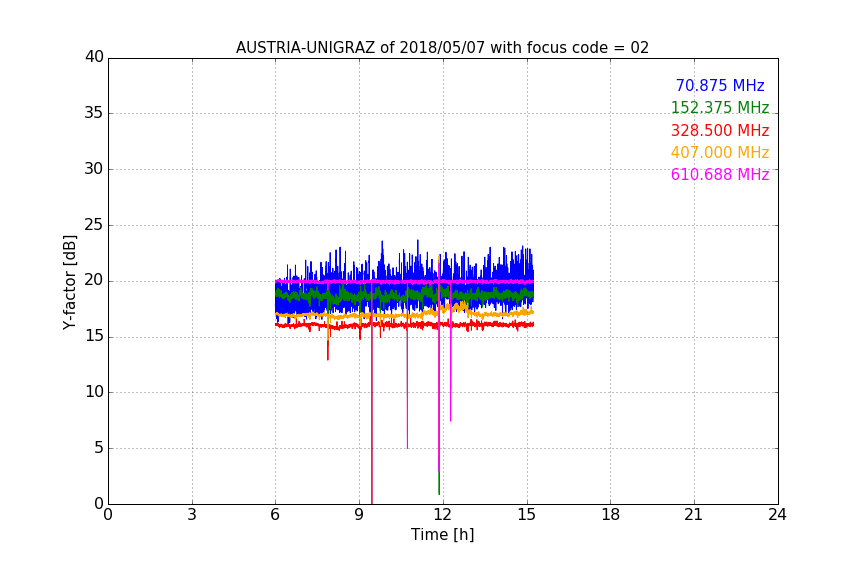Click the AUSTRIA-UNIGRAZ plot title
Image resolution: width=864 pixels, height=576 pixels.
click(442, 47)
